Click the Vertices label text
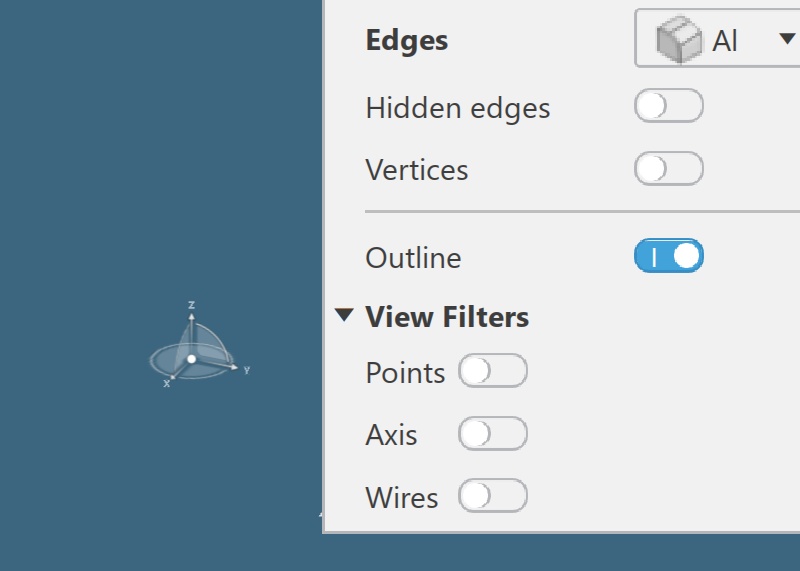 (416, 170)
